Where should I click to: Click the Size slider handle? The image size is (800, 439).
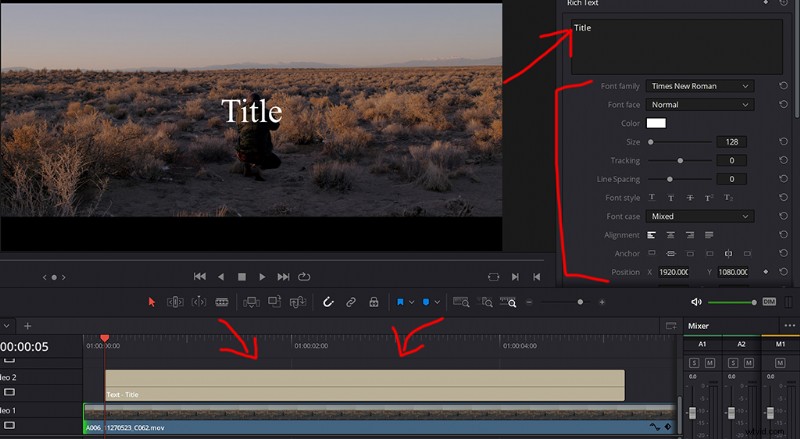click(x=651, y=142)
